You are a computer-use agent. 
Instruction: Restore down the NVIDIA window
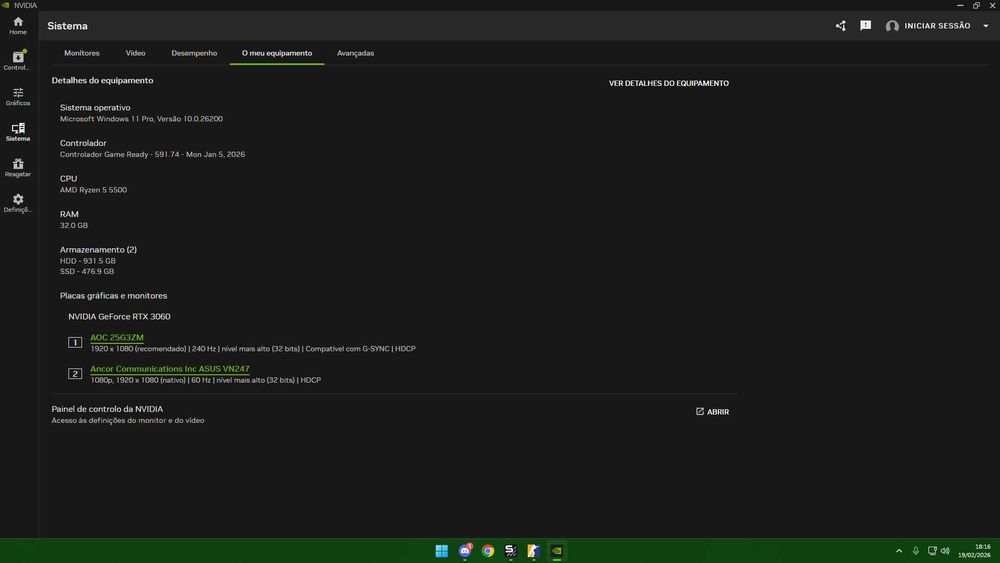[976, 5]
